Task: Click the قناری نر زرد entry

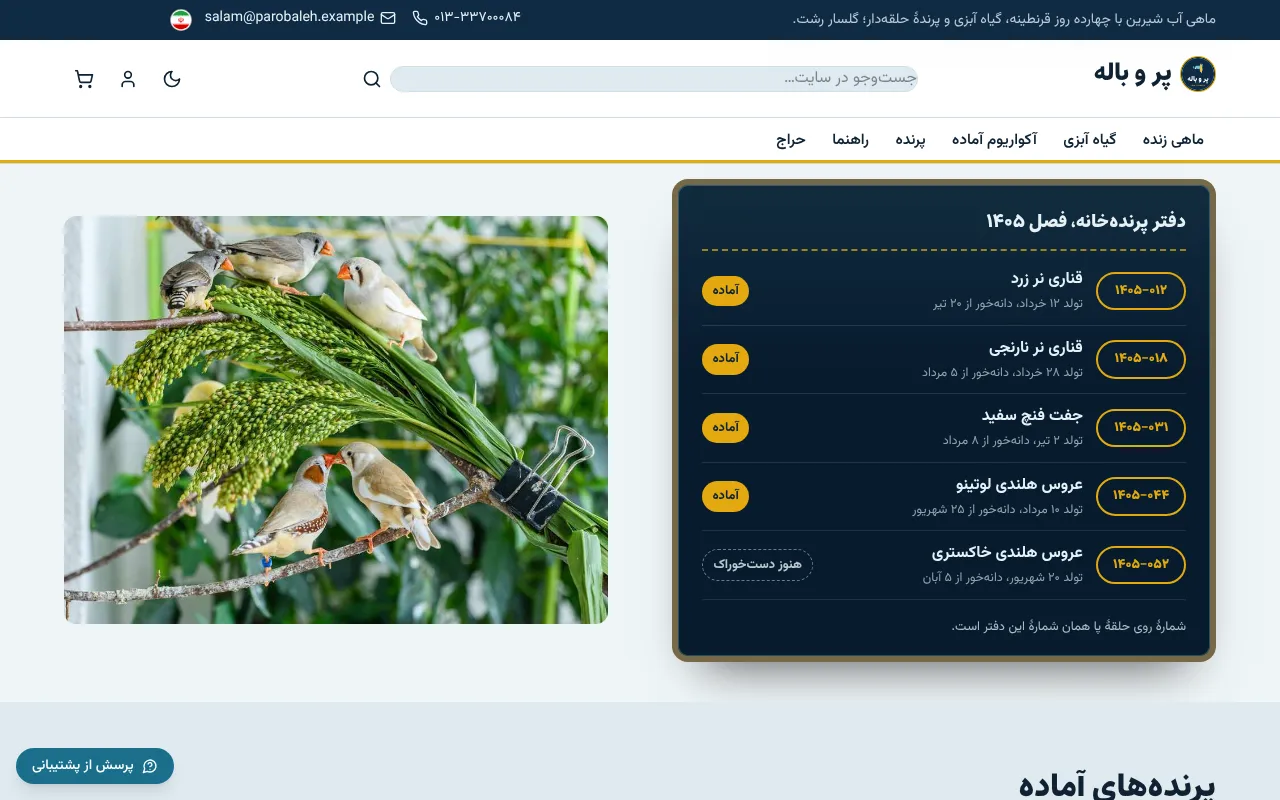Action: point(1046,279)
